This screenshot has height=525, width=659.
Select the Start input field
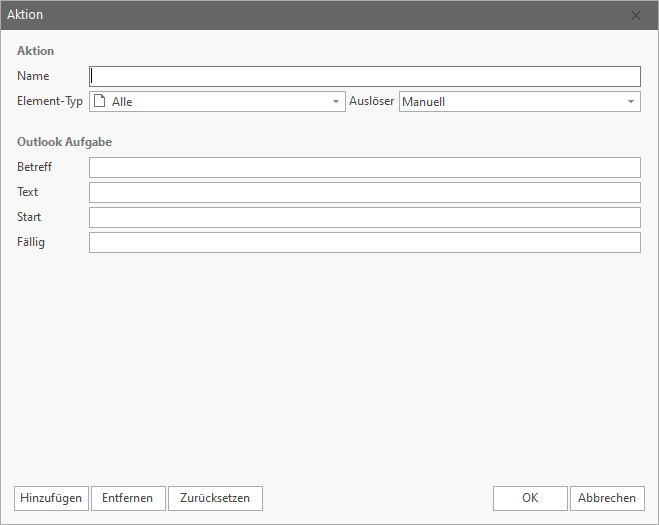click(365, 217)
